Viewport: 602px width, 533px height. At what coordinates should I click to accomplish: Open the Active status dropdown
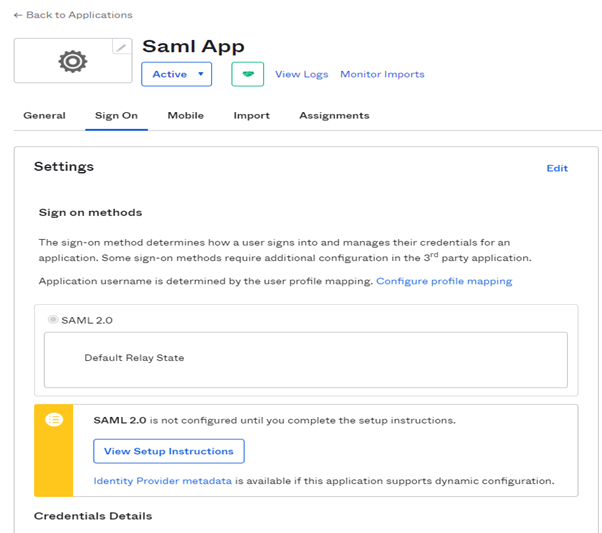pyautogui.click(x=176, y=74)
